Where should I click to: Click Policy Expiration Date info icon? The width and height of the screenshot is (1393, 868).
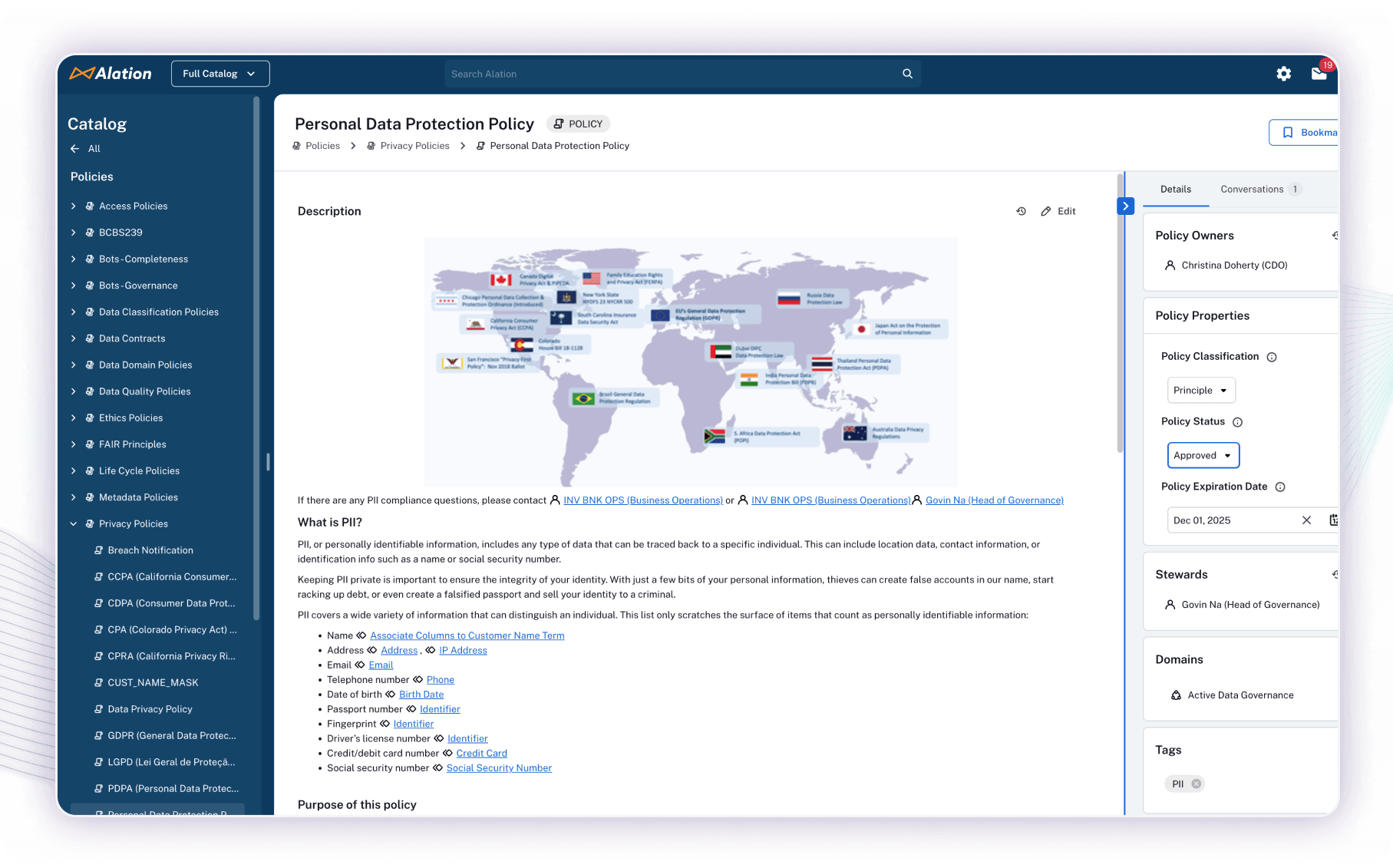pos(1280,487)
